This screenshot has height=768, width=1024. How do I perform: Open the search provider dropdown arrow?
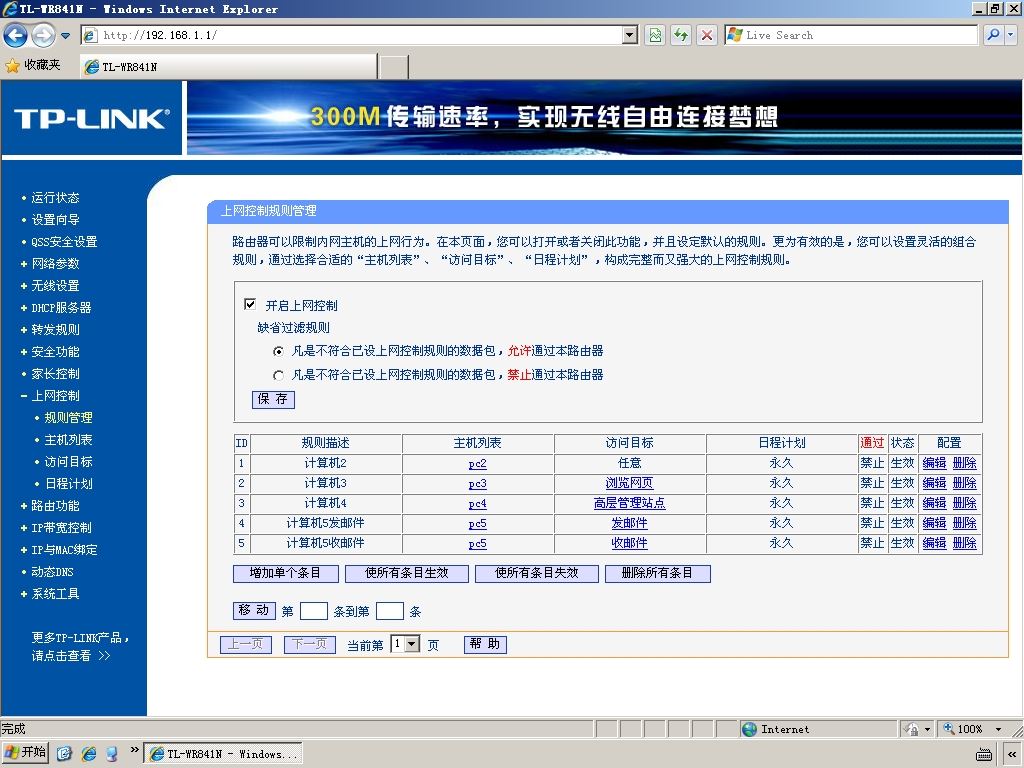(1011, 35)
